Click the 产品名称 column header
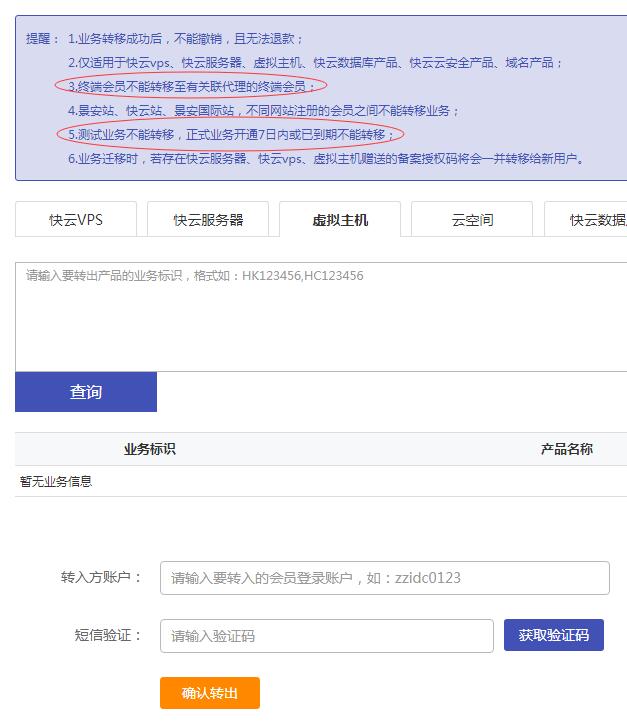The image size is (627, 728). tap(566, 450)
